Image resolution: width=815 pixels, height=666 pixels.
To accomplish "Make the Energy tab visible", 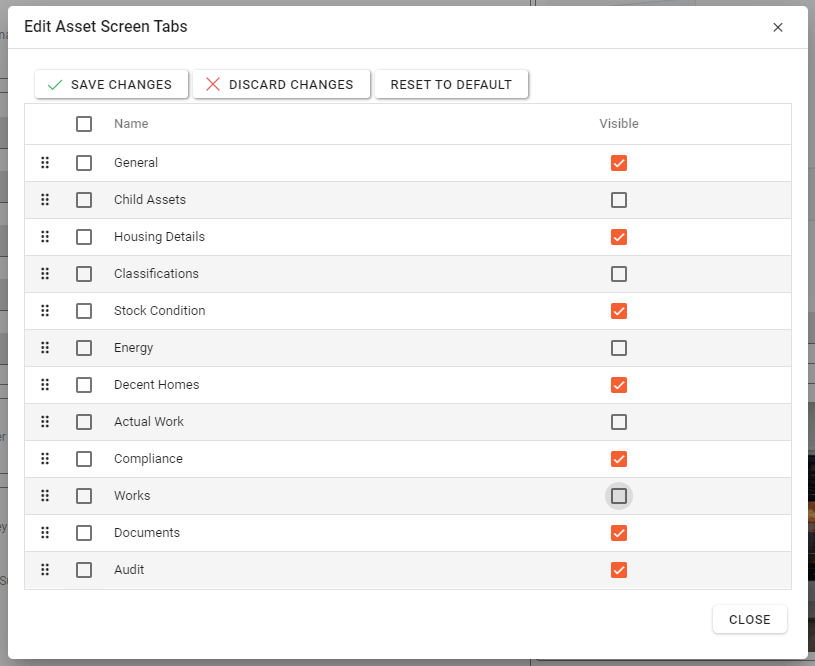I will 619,348.
